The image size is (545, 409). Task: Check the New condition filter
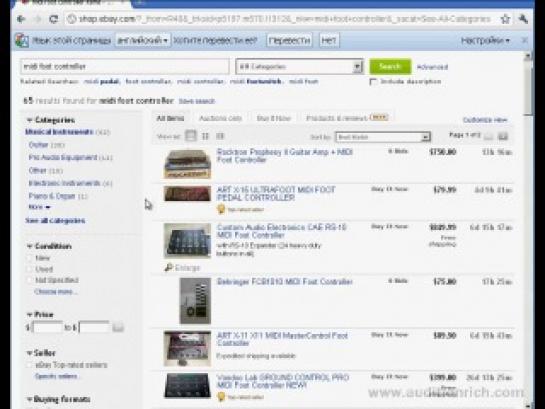[x=30, y=258]
